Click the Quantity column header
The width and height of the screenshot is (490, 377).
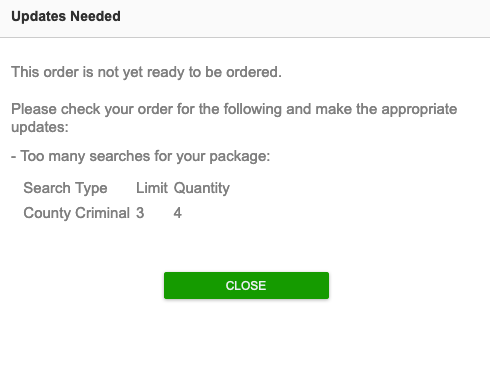[202, 188]
